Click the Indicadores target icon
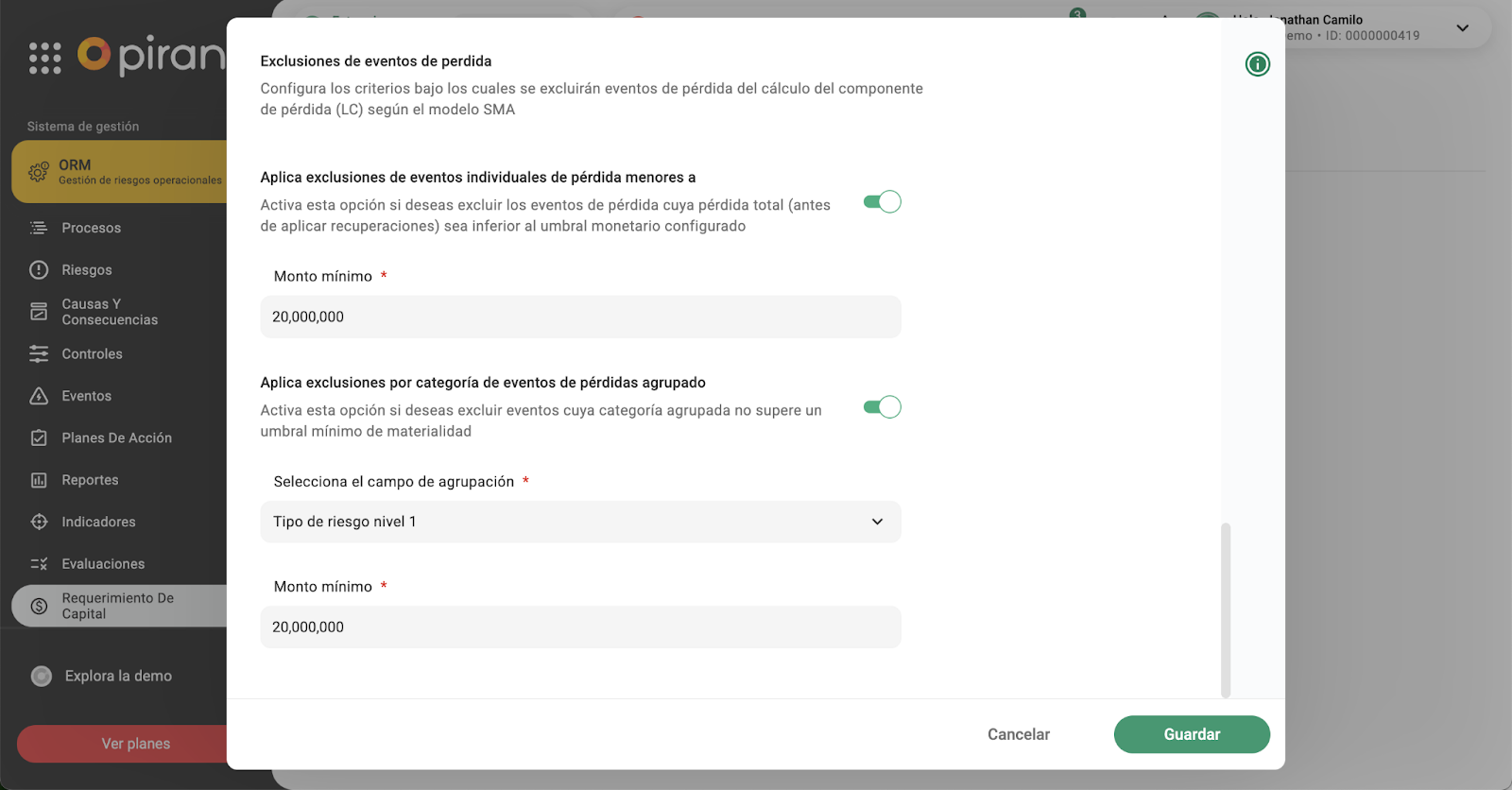This screenshot has height=790, width=1512. coord(39,522)
